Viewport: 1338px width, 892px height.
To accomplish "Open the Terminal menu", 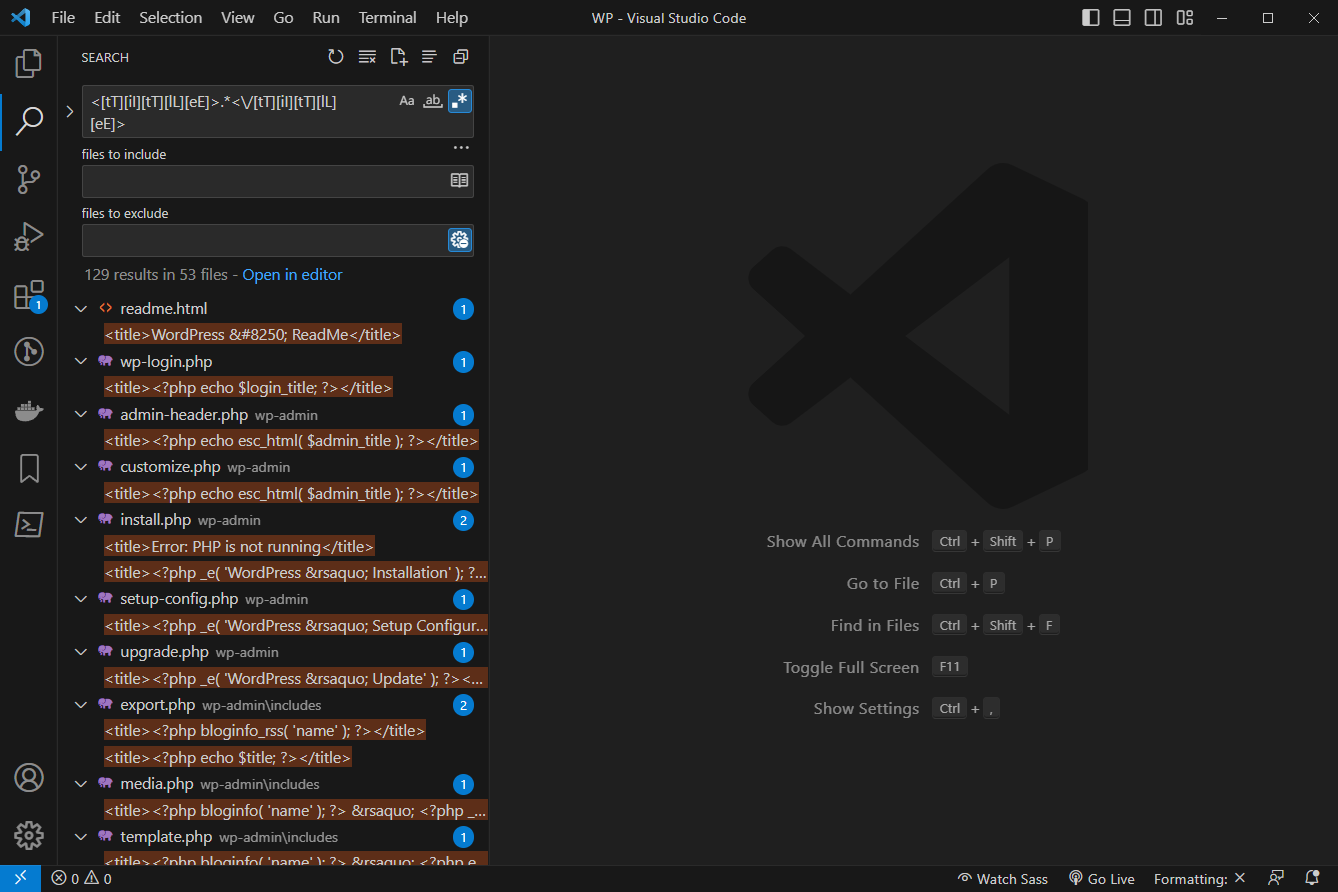I will pos(388,18).
